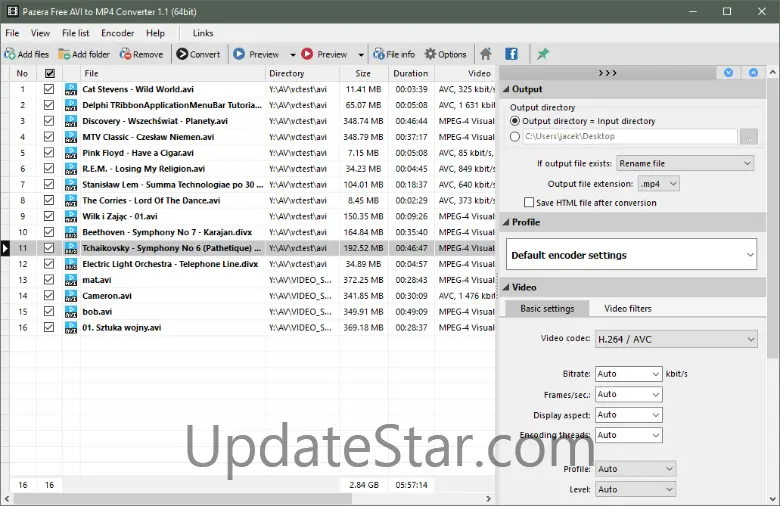Click the file icon of Cat Stevens row
This screenshot has height=506, width=780.
pyautogui.click(x=71, y=90)
